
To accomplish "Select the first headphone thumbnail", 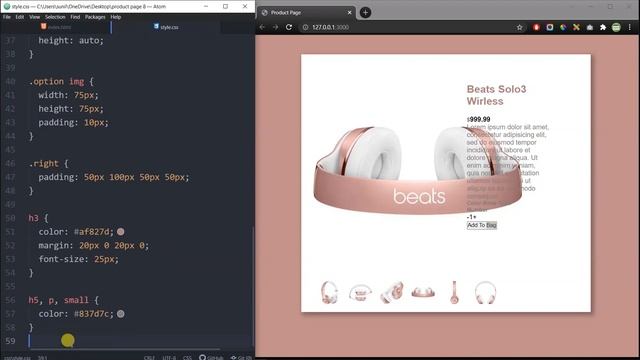I will [x=329, y=292].
